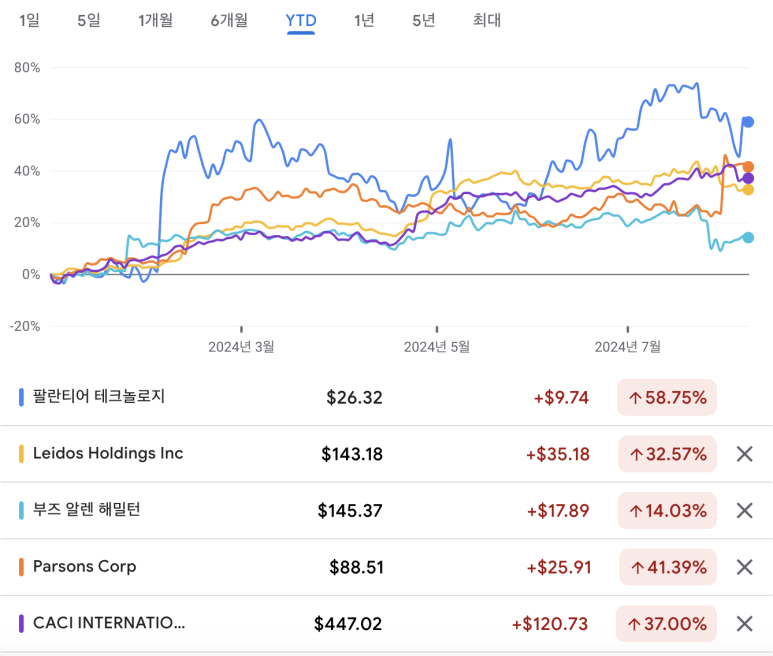Click the $145.37 price value
The height and width of the screenshot is (656, 773).
350,511
